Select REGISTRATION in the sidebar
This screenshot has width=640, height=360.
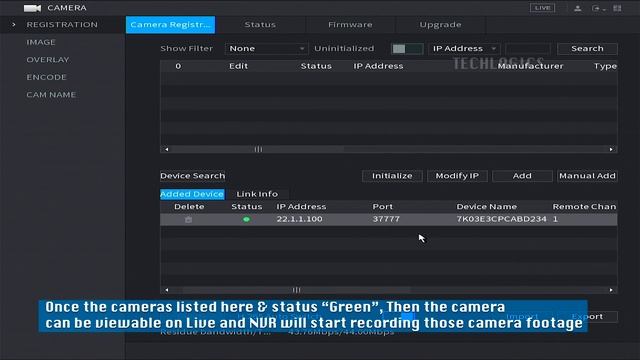62,25
